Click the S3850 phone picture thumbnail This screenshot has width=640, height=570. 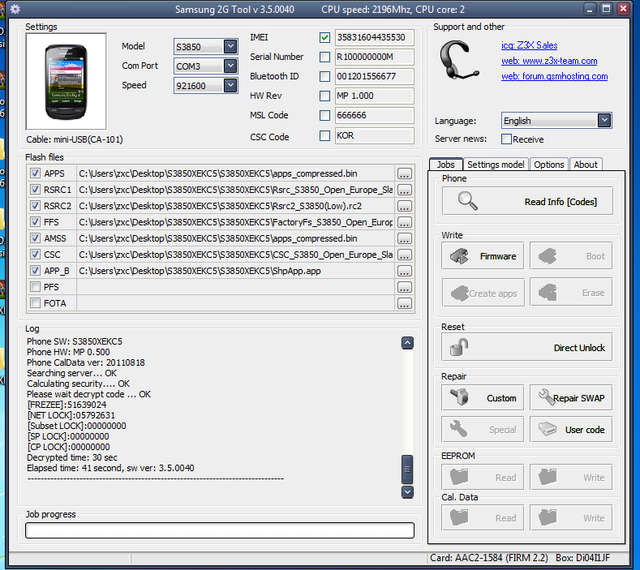[66, 82]
